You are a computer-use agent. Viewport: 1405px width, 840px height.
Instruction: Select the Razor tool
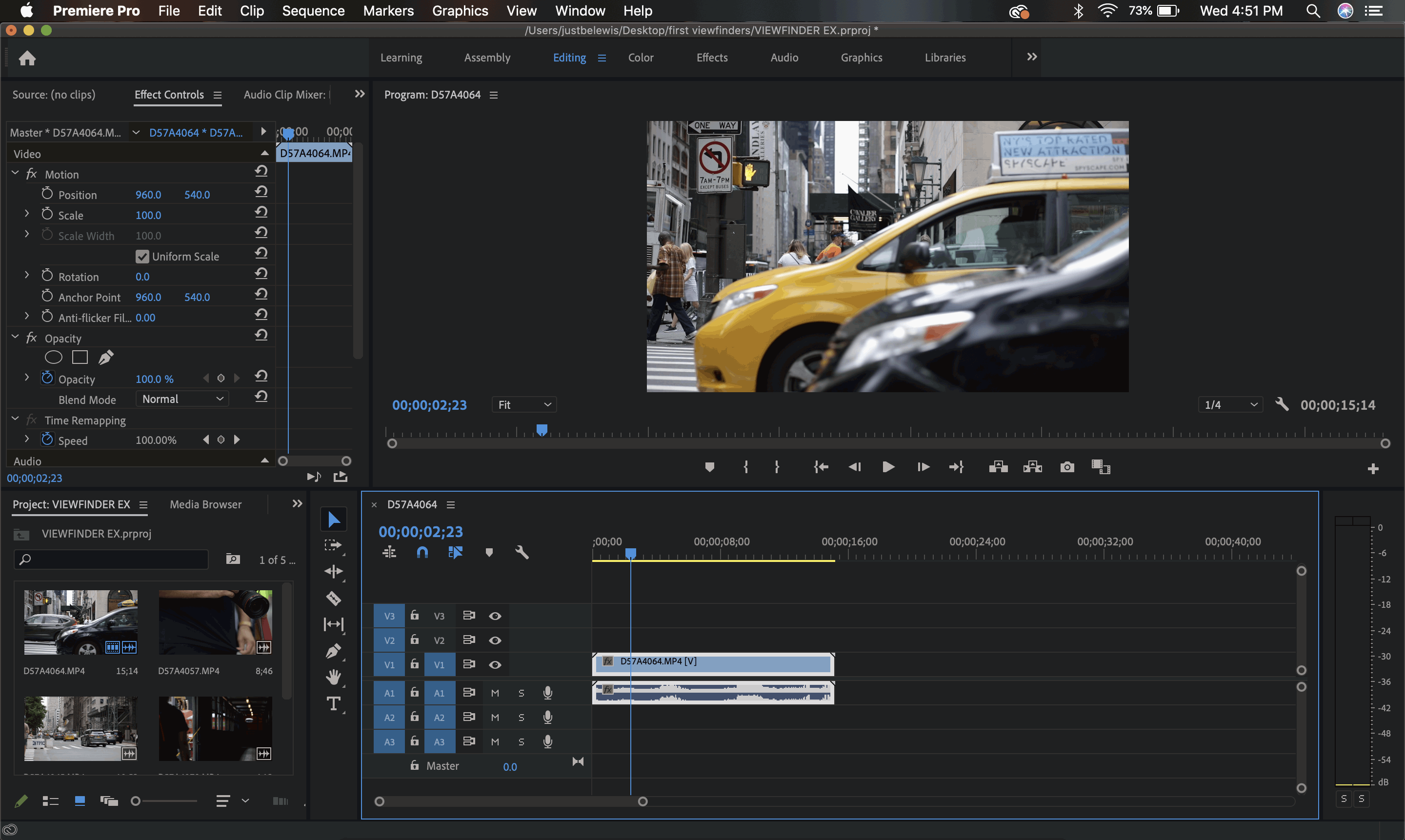click(x=333, y=598)
